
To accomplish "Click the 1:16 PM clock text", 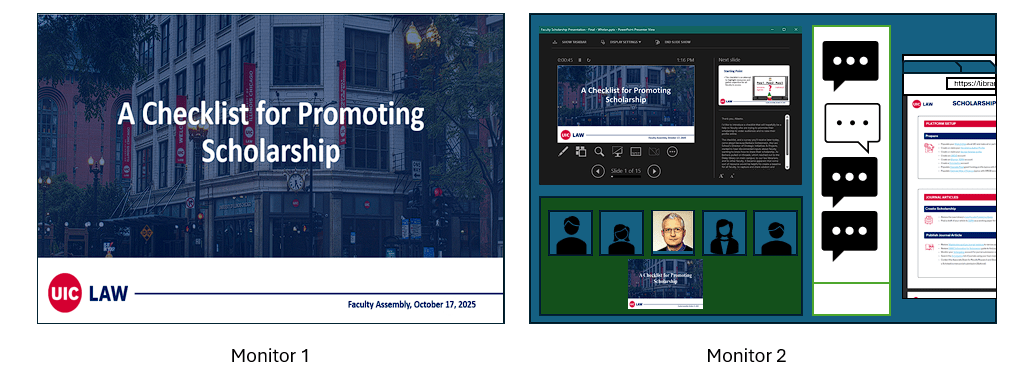I will 686,60.
